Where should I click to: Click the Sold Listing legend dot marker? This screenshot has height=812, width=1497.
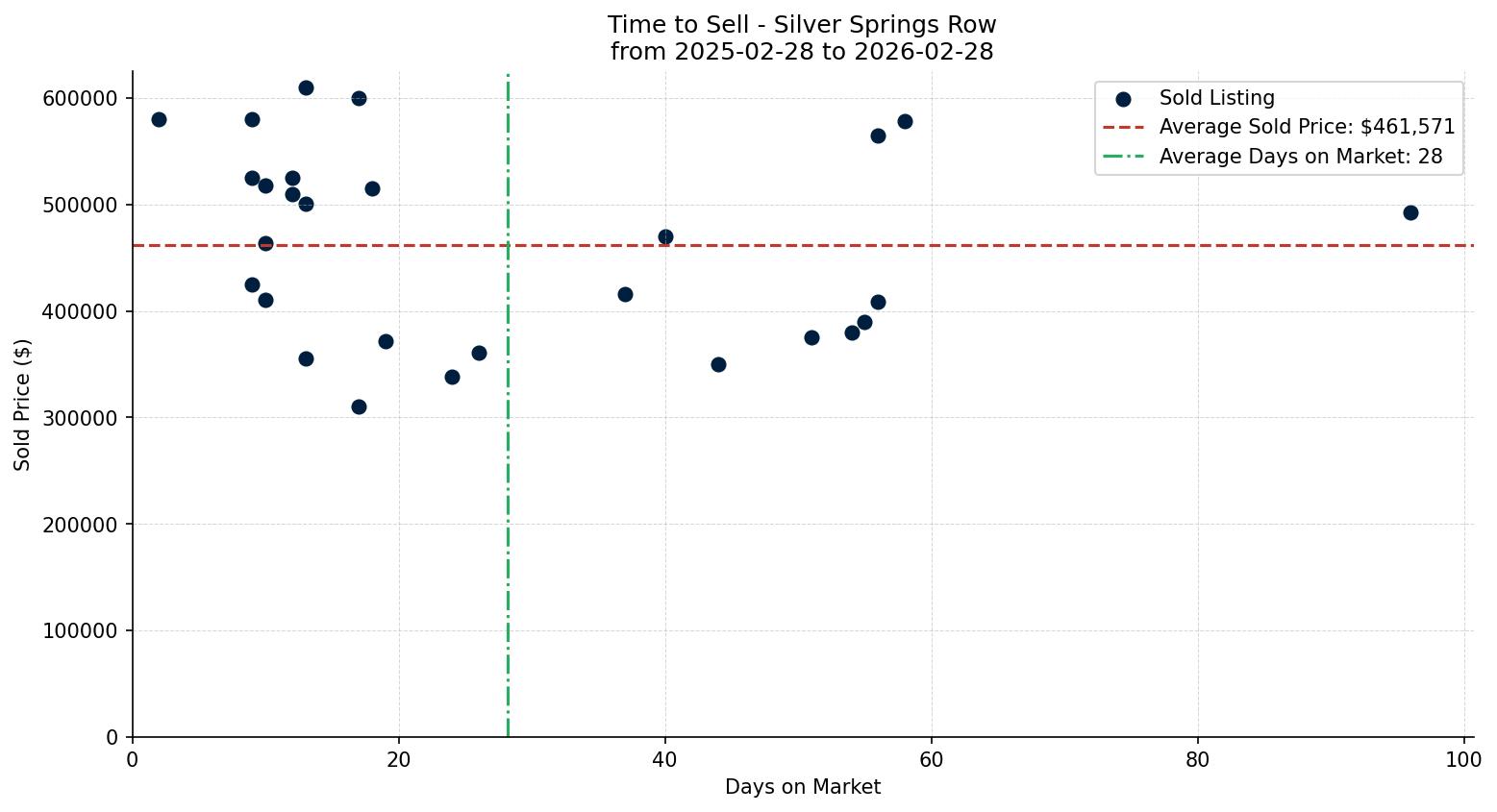coord(1123,99)
